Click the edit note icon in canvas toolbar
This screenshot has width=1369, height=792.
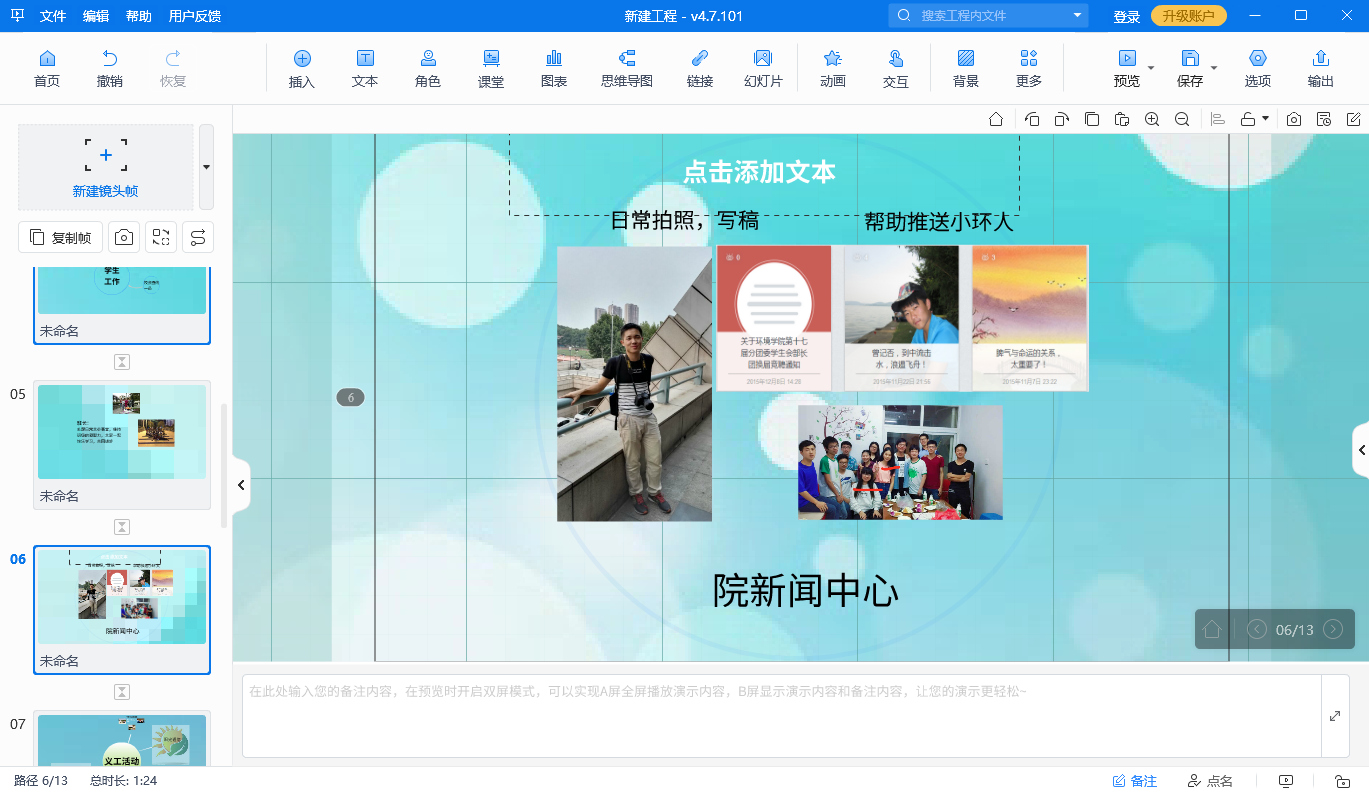(x=1354, y=119)
